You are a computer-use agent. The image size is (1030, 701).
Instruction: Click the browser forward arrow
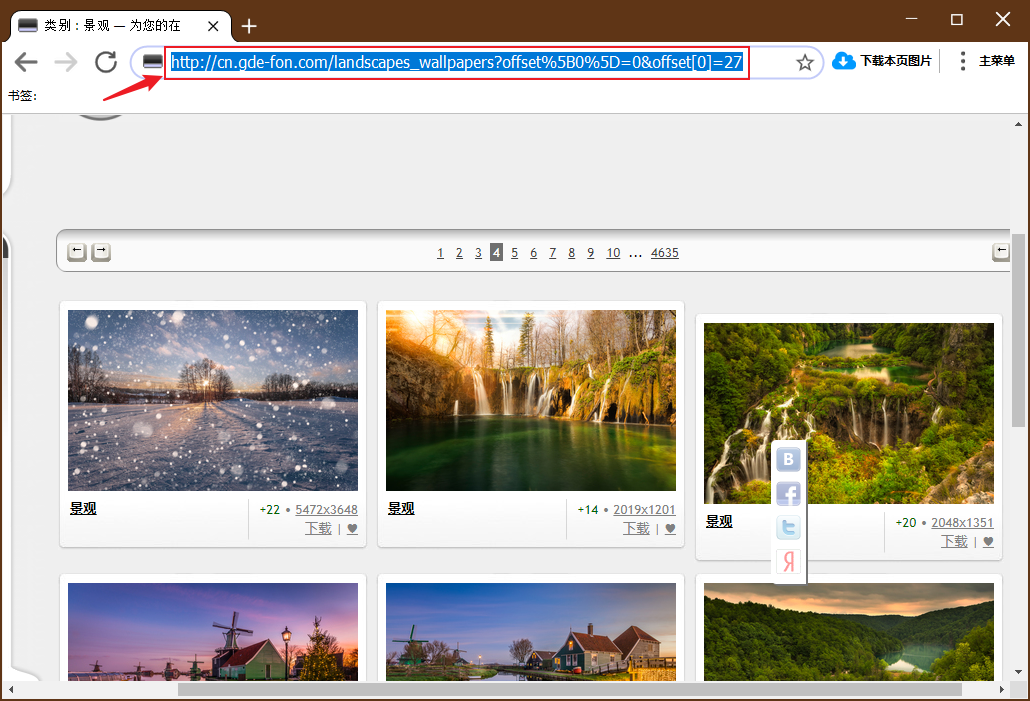pos(66,62)
